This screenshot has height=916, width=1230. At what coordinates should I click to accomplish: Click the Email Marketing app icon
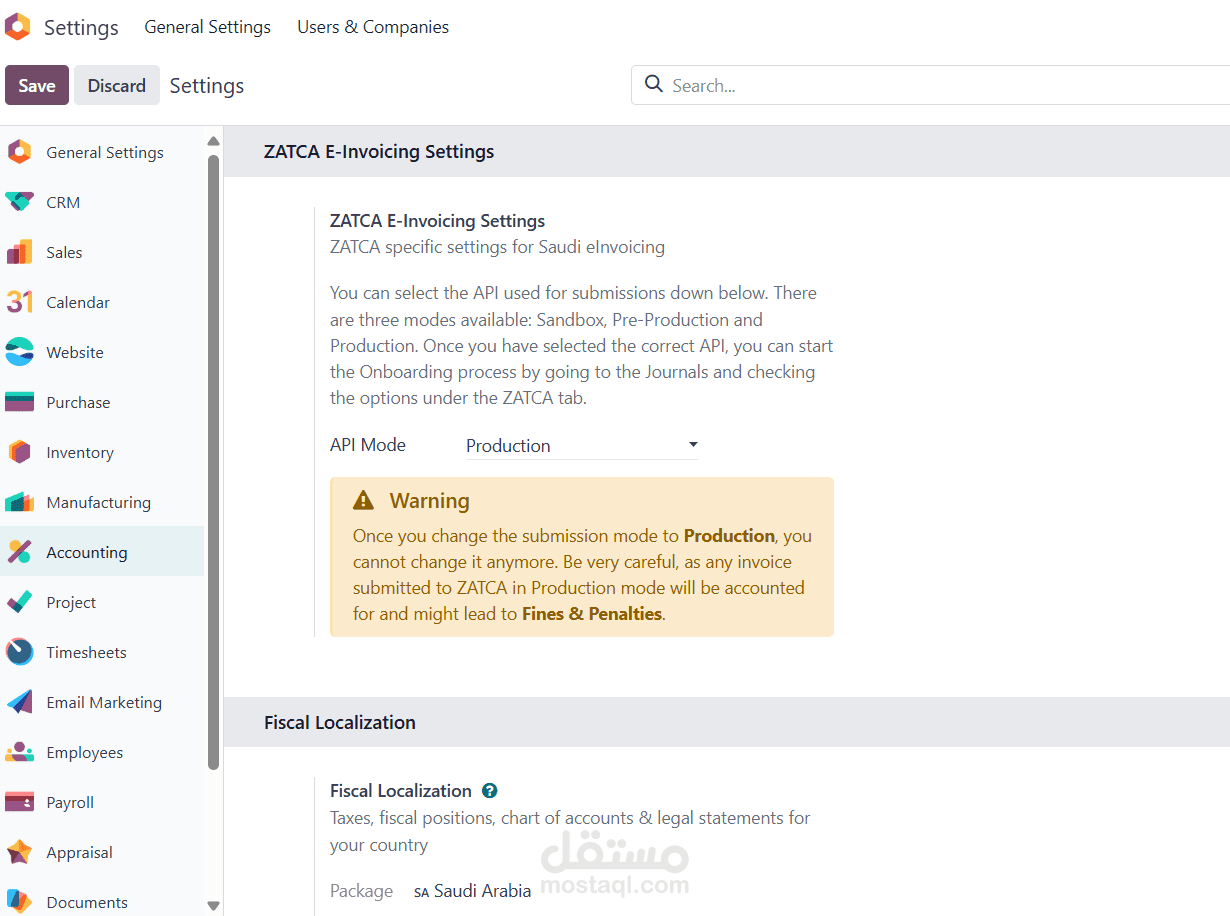[x=19, y=702]
